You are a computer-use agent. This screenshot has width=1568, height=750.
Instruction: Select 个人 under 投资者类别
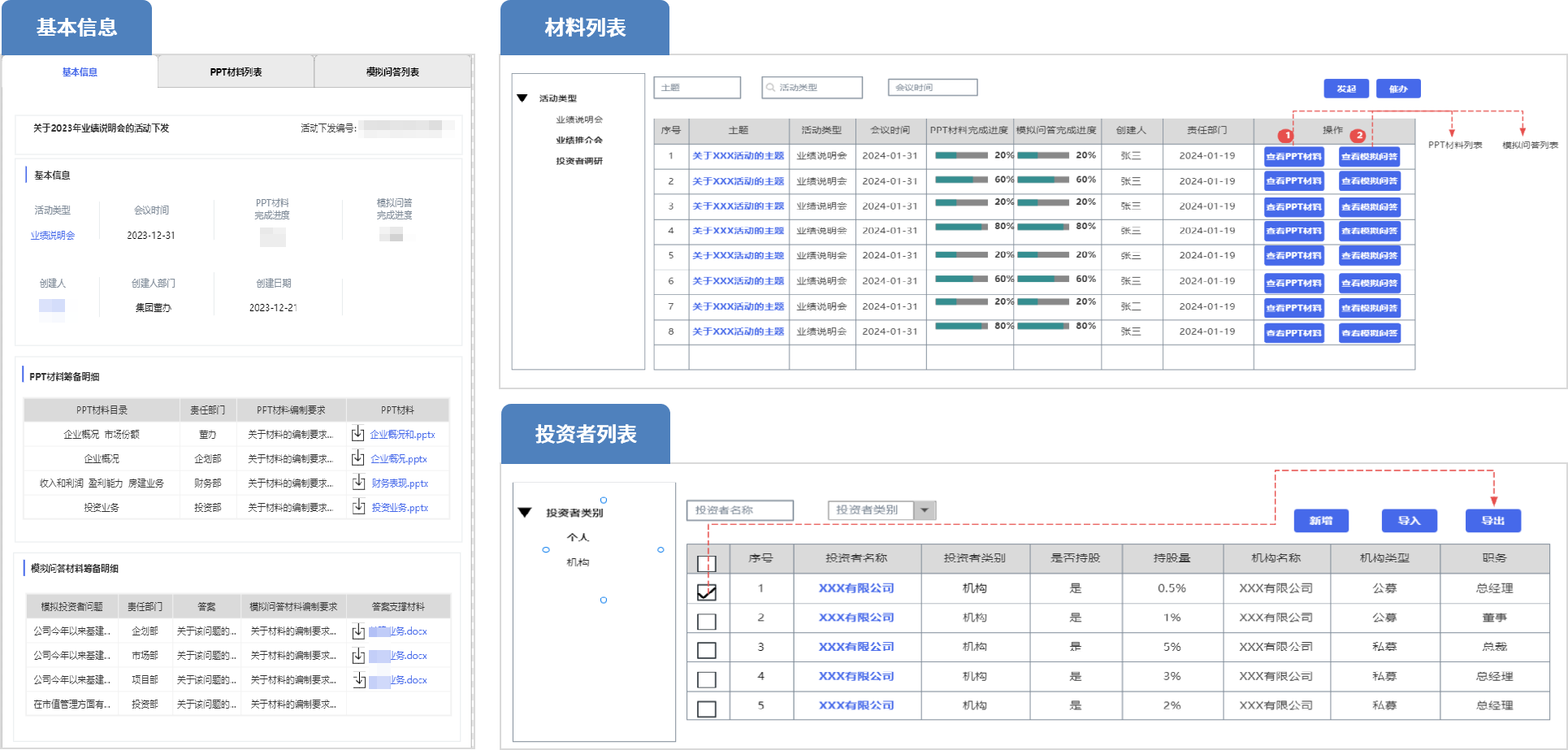click(578, 537)
